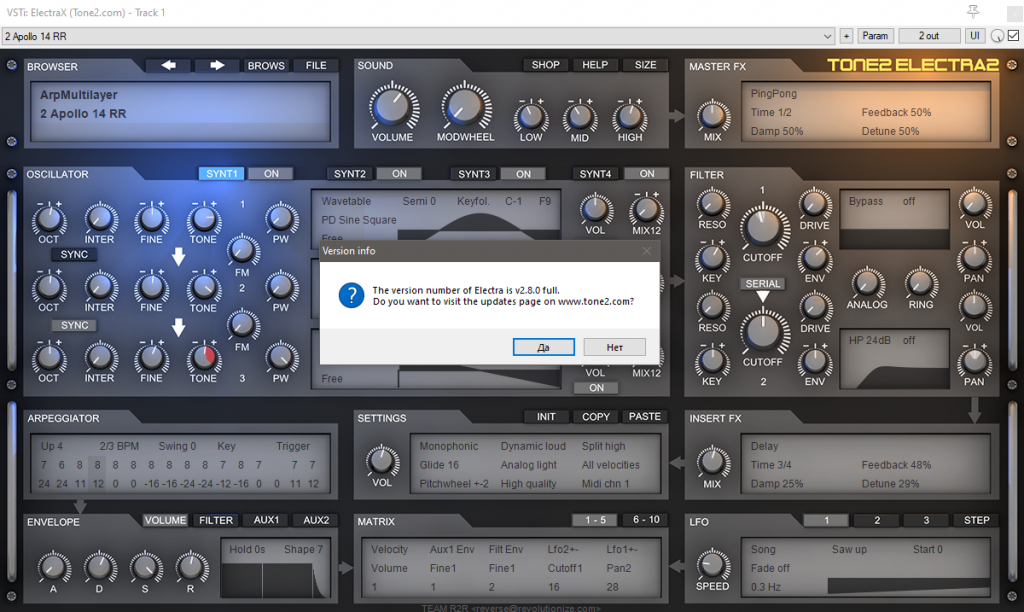Open oscillator Wavetable mode selector
Screen dimensions: 1024x612
pyautogui.click(x=345, y=201)
